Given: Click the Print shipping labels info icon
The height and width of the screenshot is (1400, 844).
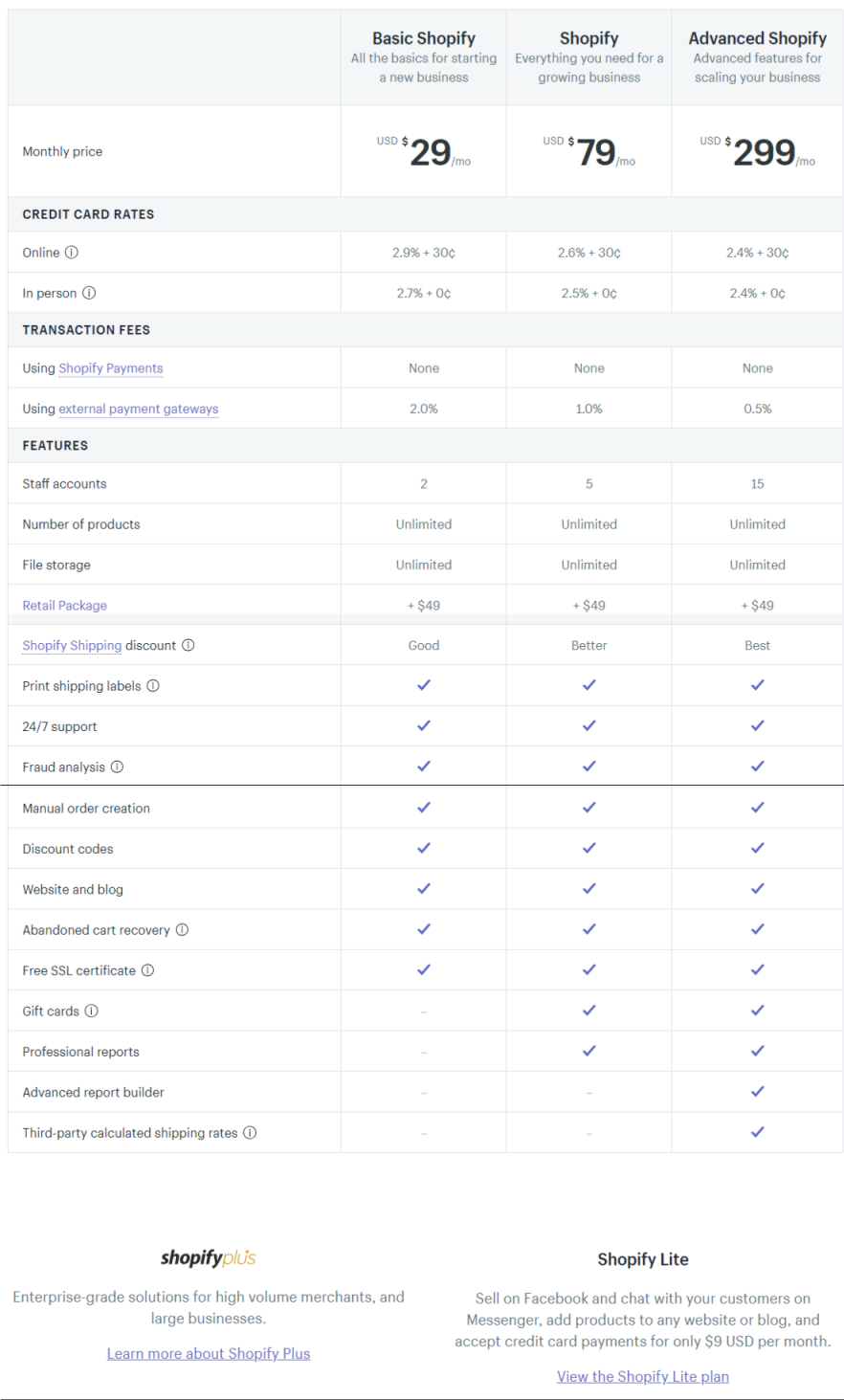Looking at the screenshot, I should pos(153,686).
